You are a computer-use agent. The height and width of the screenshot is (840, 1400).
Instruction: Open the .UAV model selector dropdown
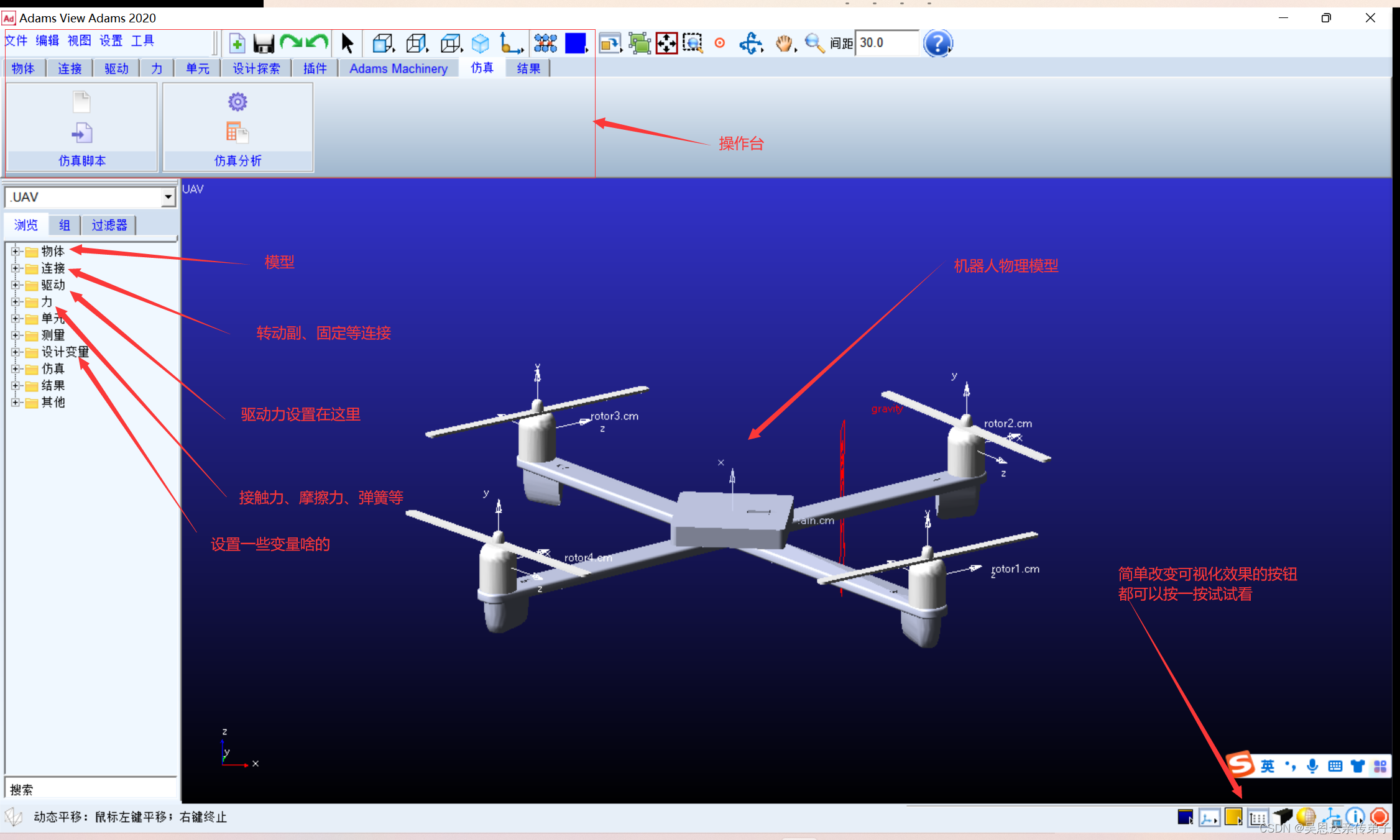click(x=167, y=197)
